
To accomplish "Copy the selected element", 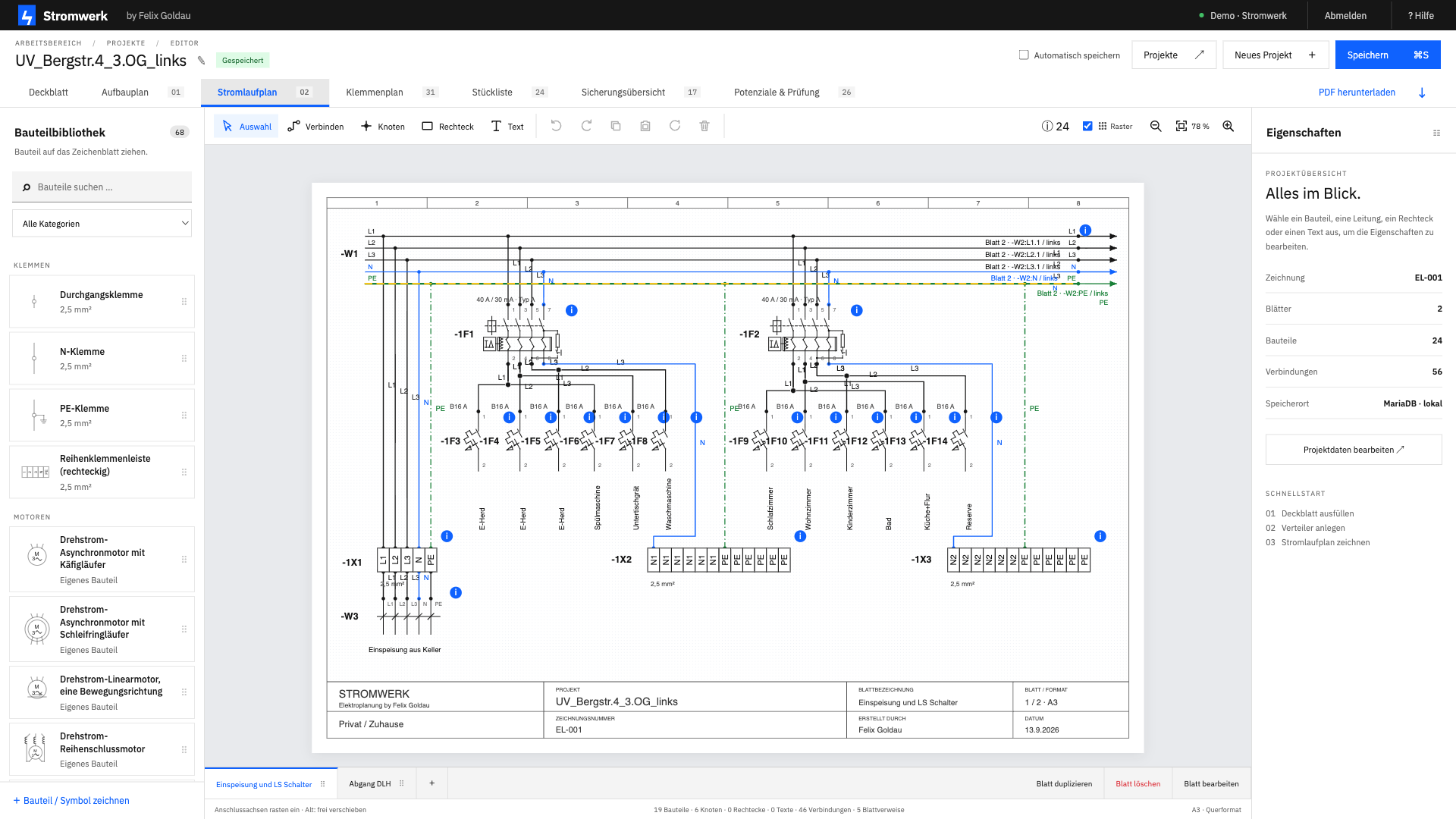I will 616,126.
